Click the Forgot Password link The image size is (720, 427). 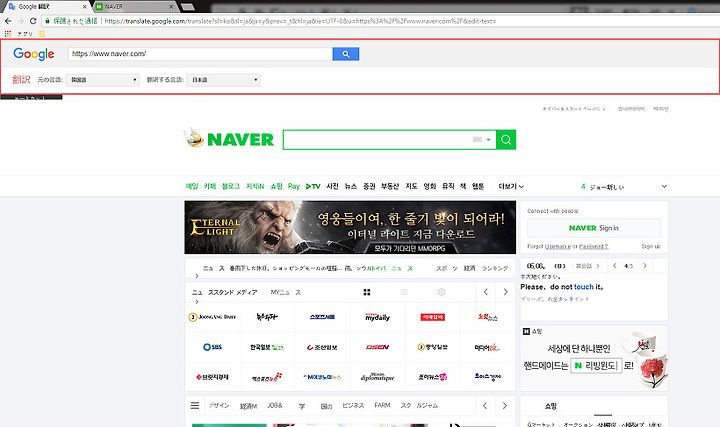click(x=593, y=247)
